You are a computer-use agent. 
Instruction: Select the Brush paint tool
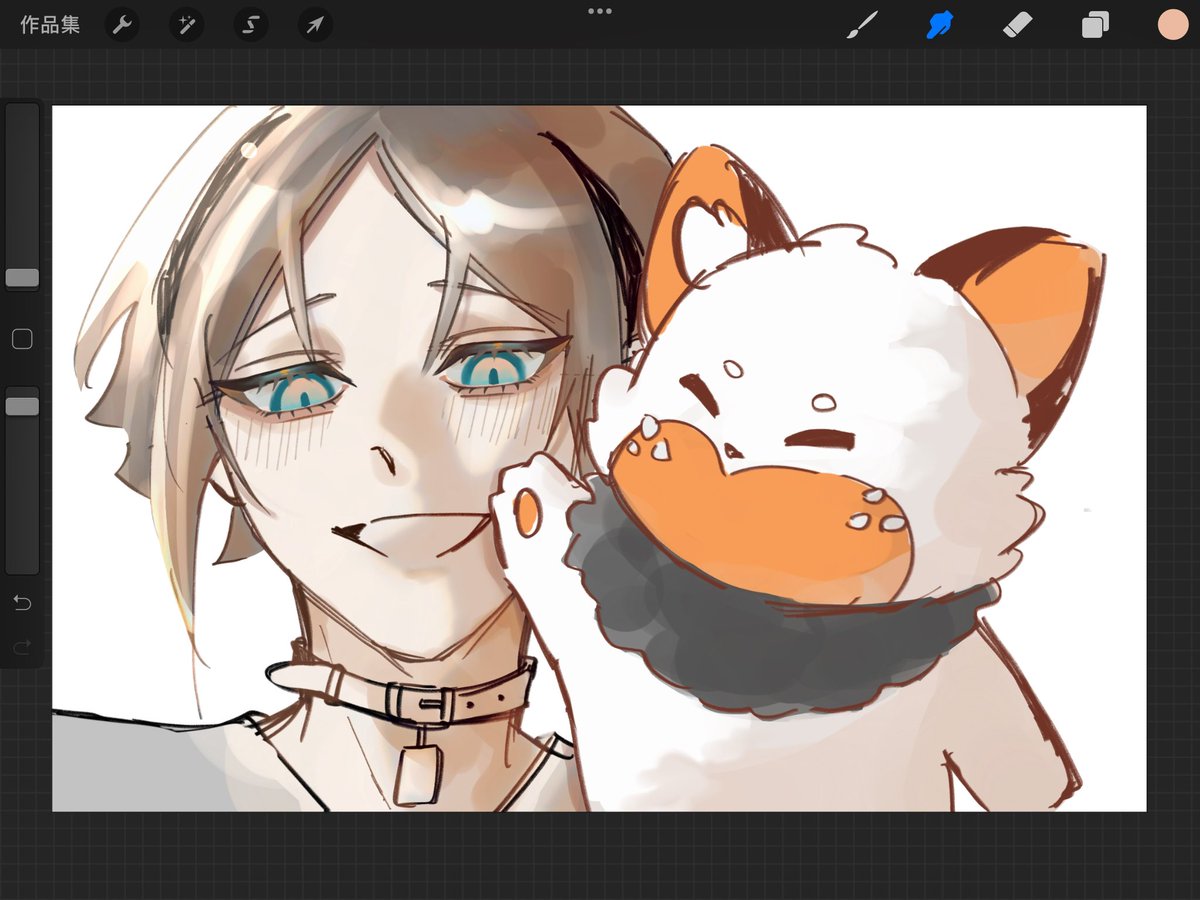[x=862, y=25]
